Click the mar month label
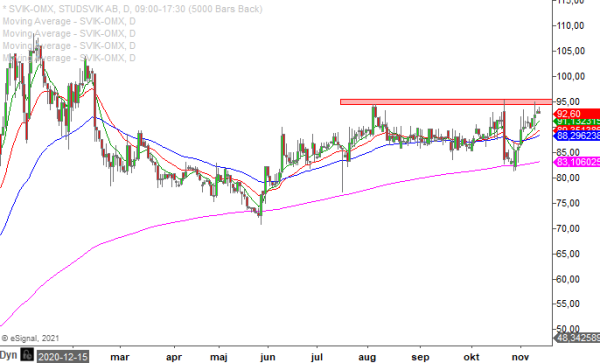Screen dimensions: 600x363 click(x=120, y=357)
